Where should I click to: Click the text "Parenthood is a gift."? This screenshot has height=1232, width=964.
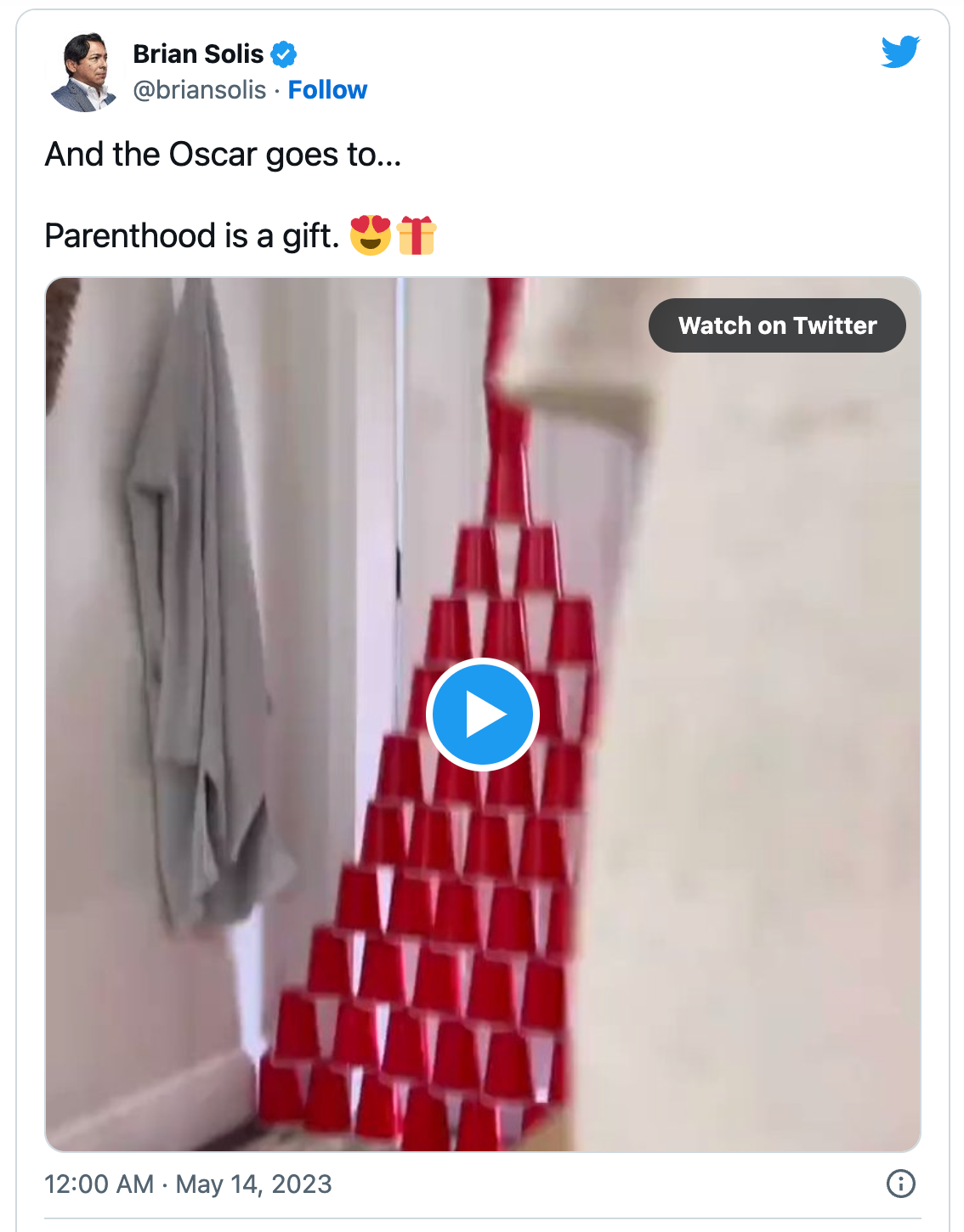coord(191,236)
